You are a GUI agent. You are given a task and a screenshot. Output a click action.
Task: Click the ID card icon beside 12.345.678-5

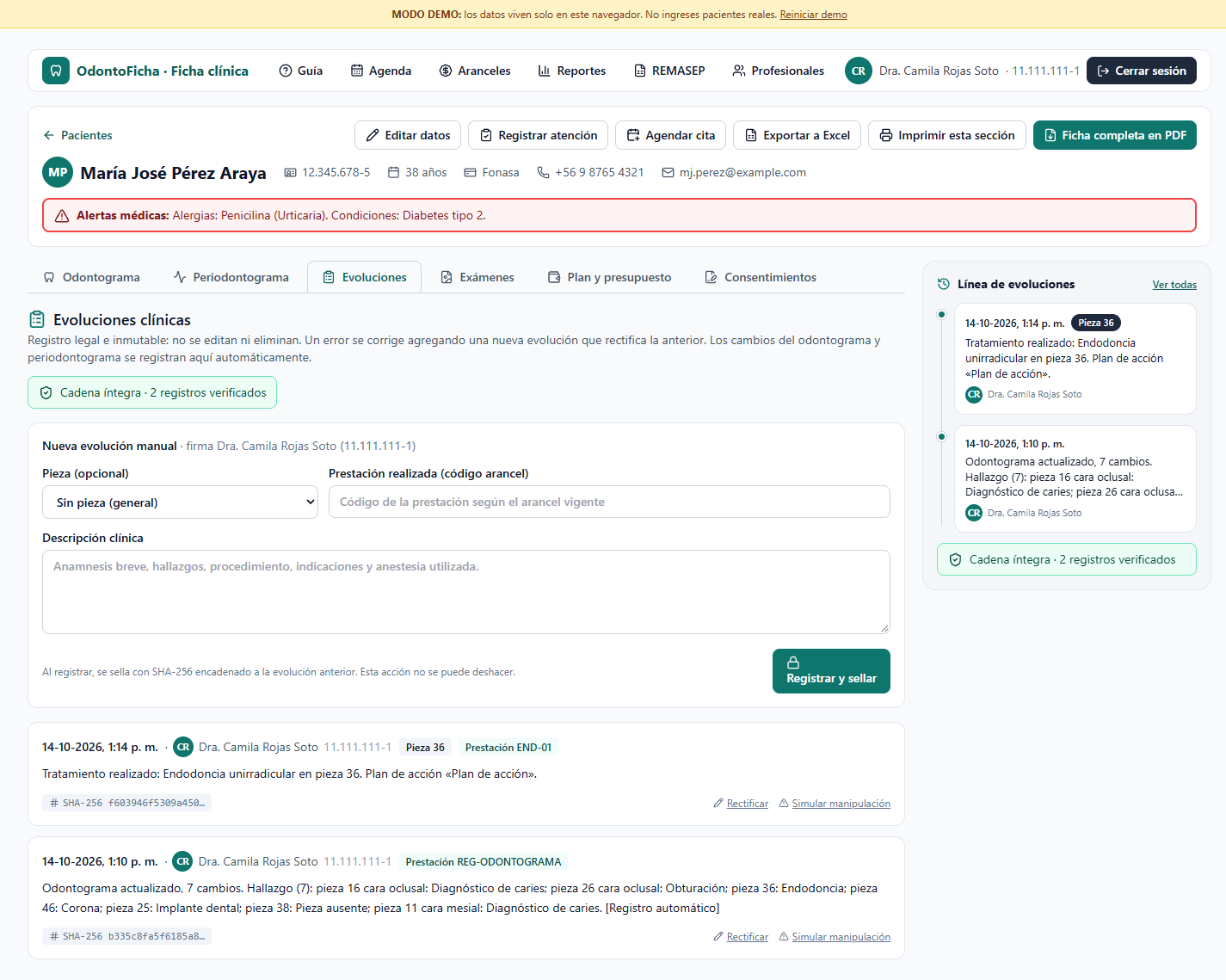pyautogui.click(x=291, y=172)
